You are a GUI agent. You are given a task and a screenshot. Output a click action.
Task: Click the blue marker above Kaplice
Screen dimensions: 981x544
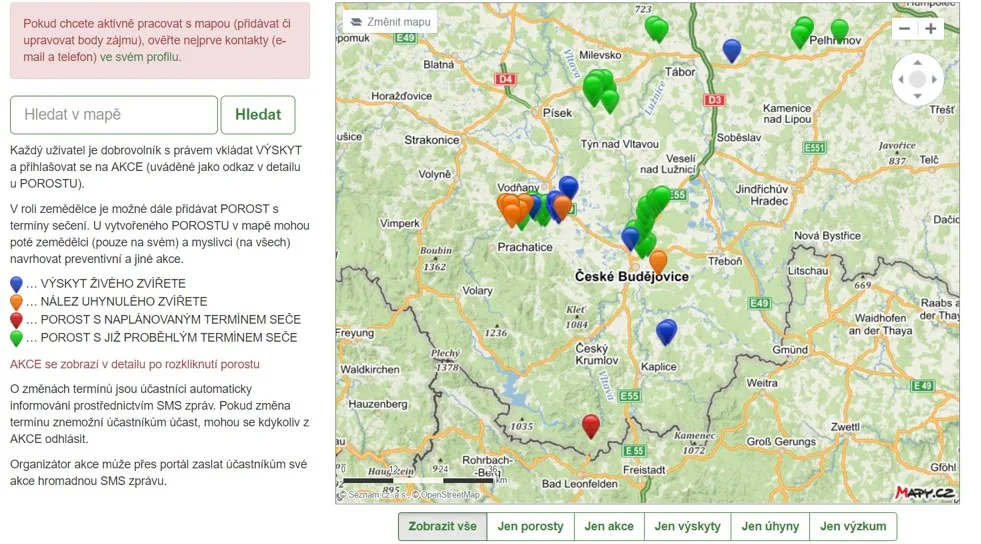[x=666, y=331]
